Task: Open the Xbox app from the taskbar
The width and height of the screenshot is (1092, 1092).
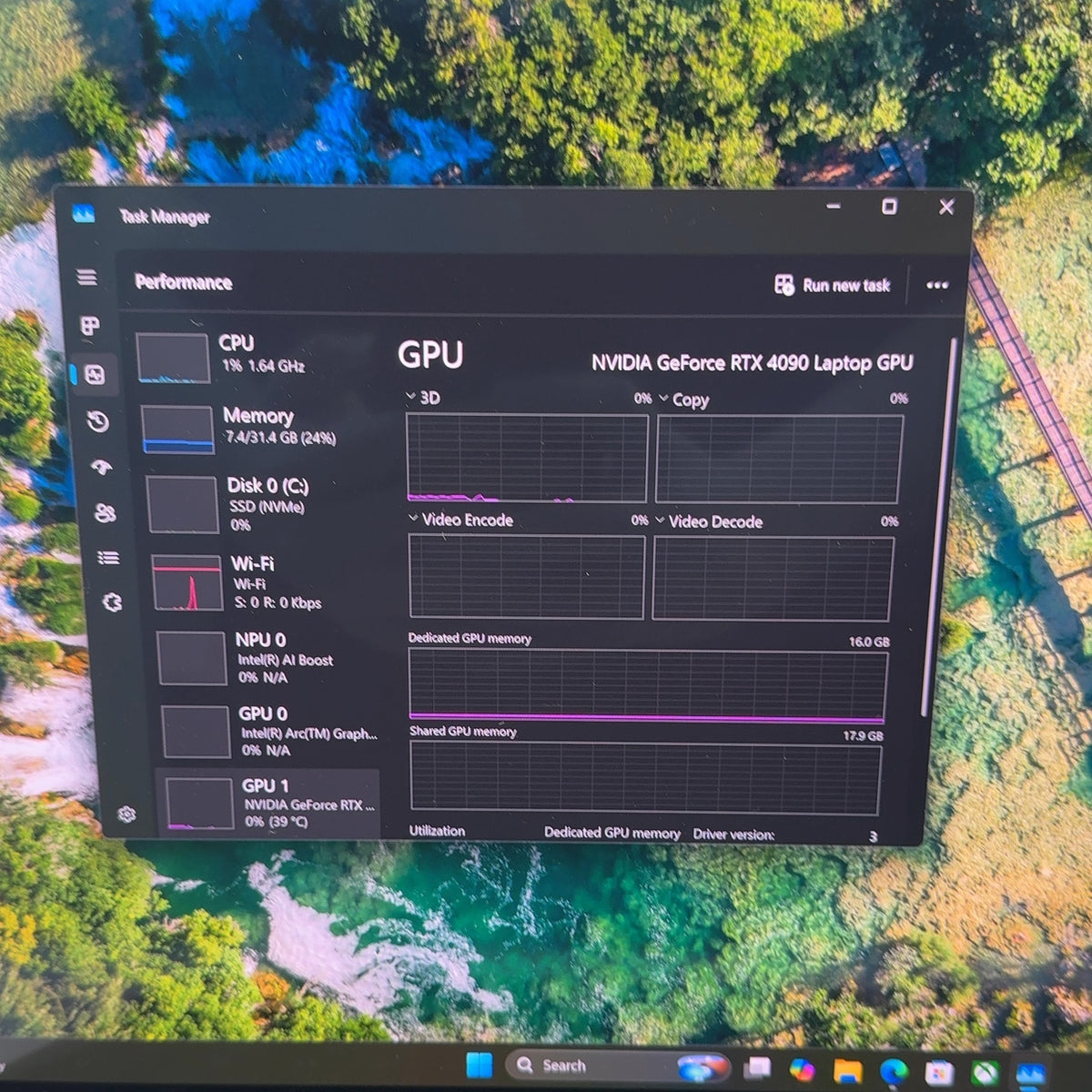Action: pos(985,1074)
